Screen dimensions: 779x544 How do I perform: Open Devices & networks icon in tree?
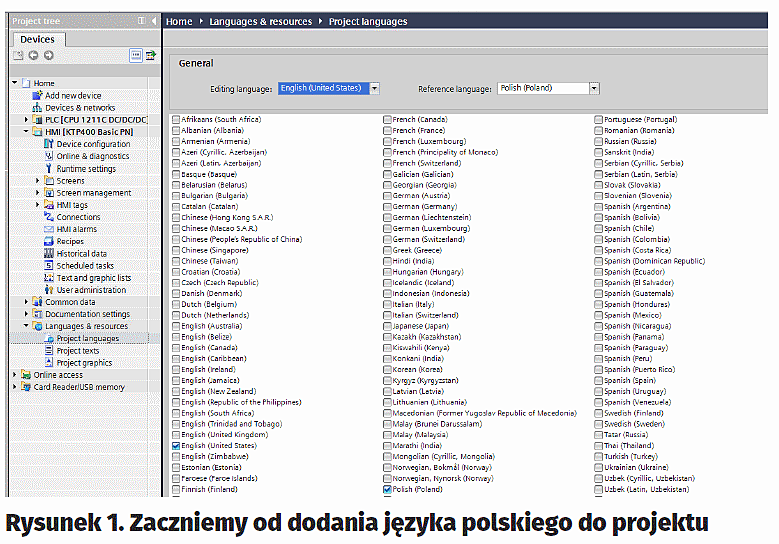[x=37, y=108]
